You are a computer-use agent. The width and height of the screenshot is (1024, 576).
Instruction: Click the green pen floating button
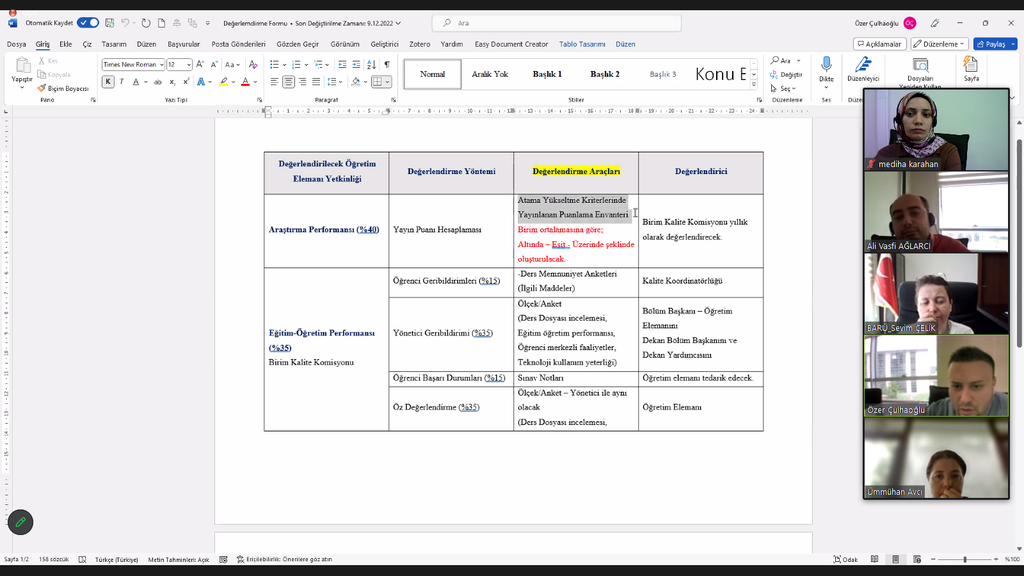20,522
